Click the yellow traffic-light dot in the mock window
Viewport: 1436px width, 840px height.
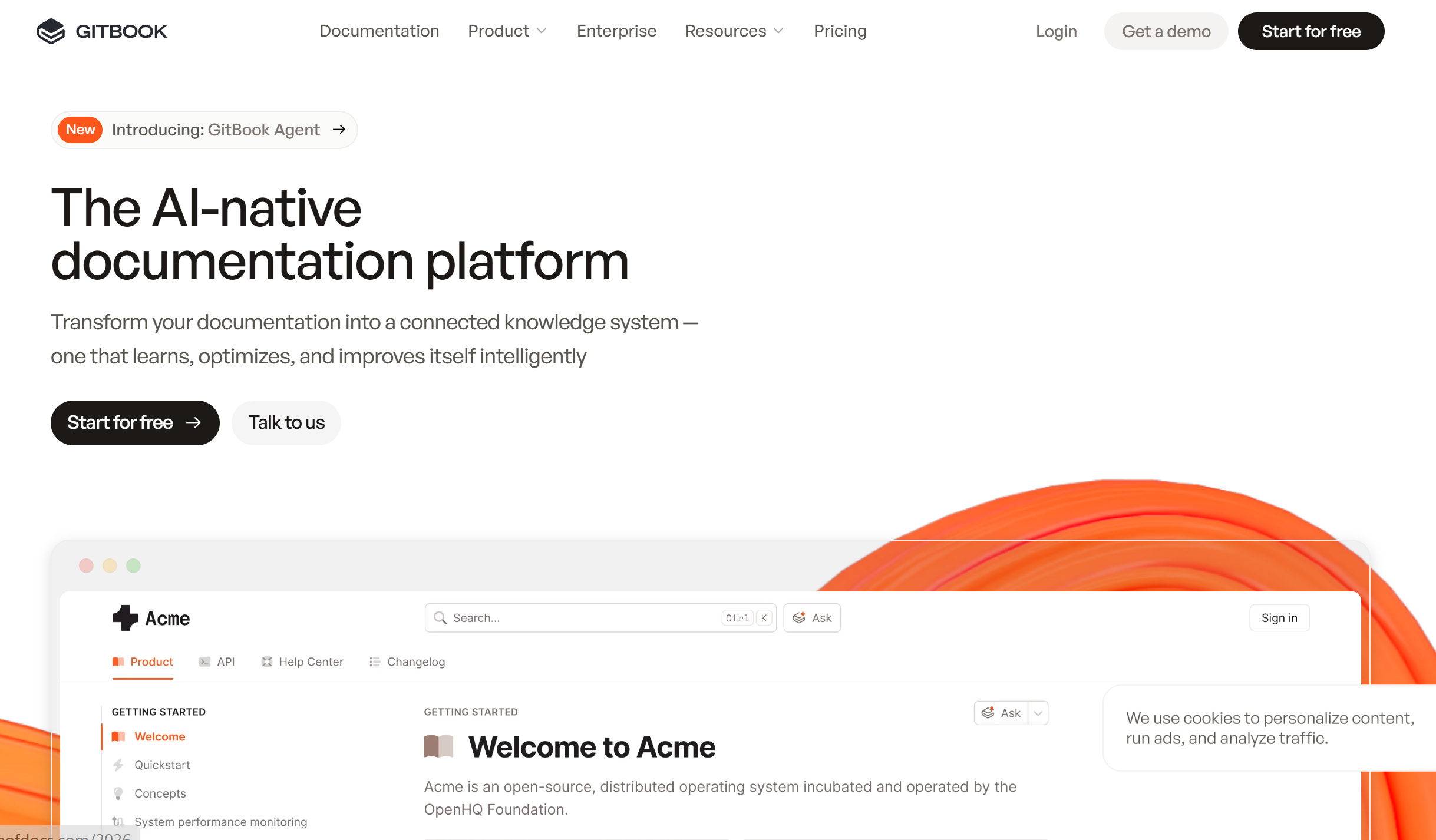click(x=110, y=565)
